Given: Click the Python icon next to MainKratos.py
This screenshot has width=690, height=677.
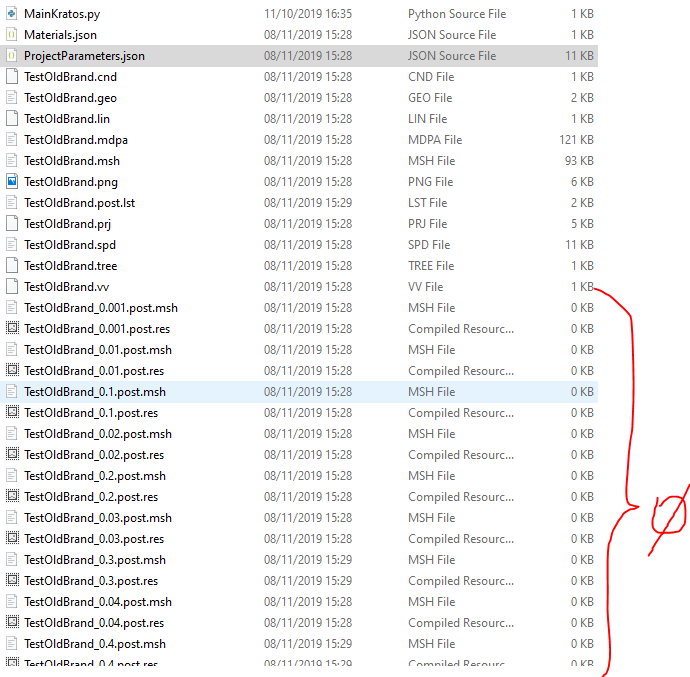Looking at the screenshot, I should [12, 14].
